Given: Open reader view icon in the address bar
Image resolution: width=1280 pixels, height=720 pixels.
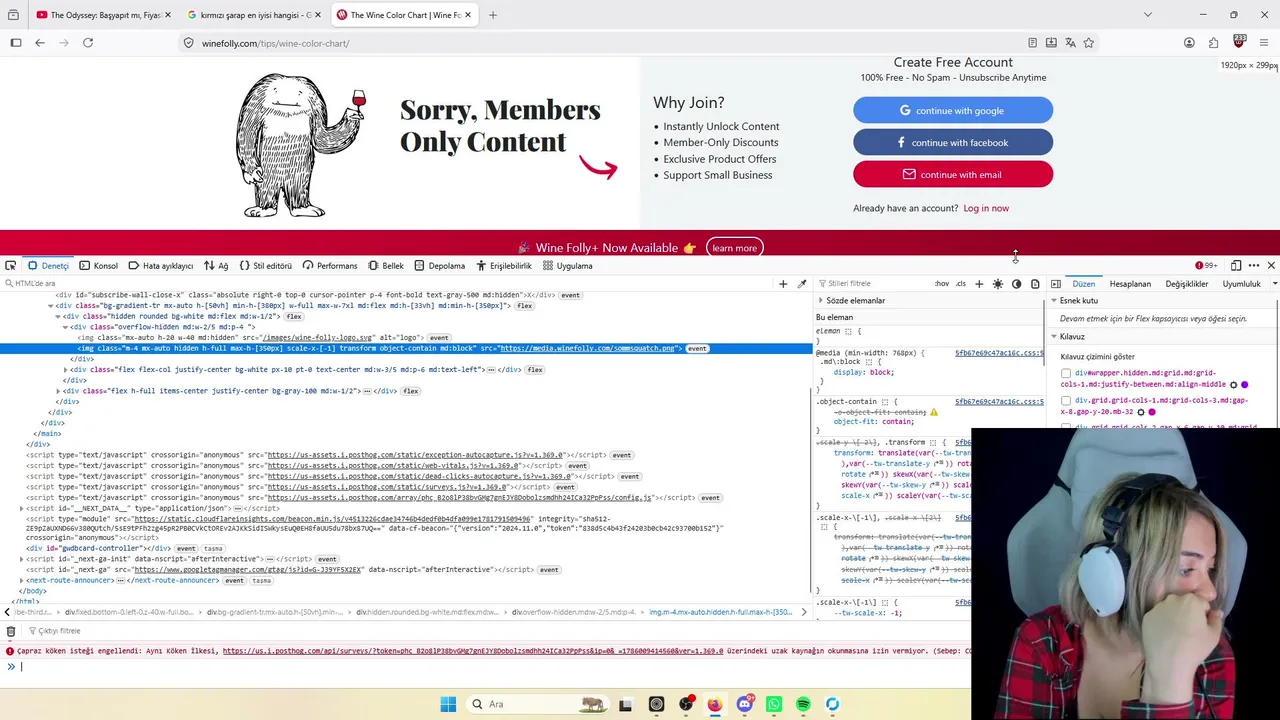Looking at the screenshot, I should click(x=1032, y=43).
